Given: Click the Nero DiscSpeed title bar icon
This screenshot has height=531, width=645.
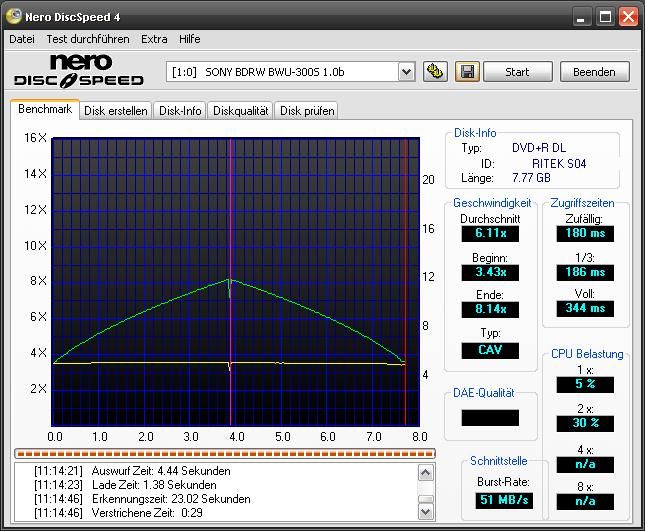Looking at the screenshot, I should click(x=13, y=17).
